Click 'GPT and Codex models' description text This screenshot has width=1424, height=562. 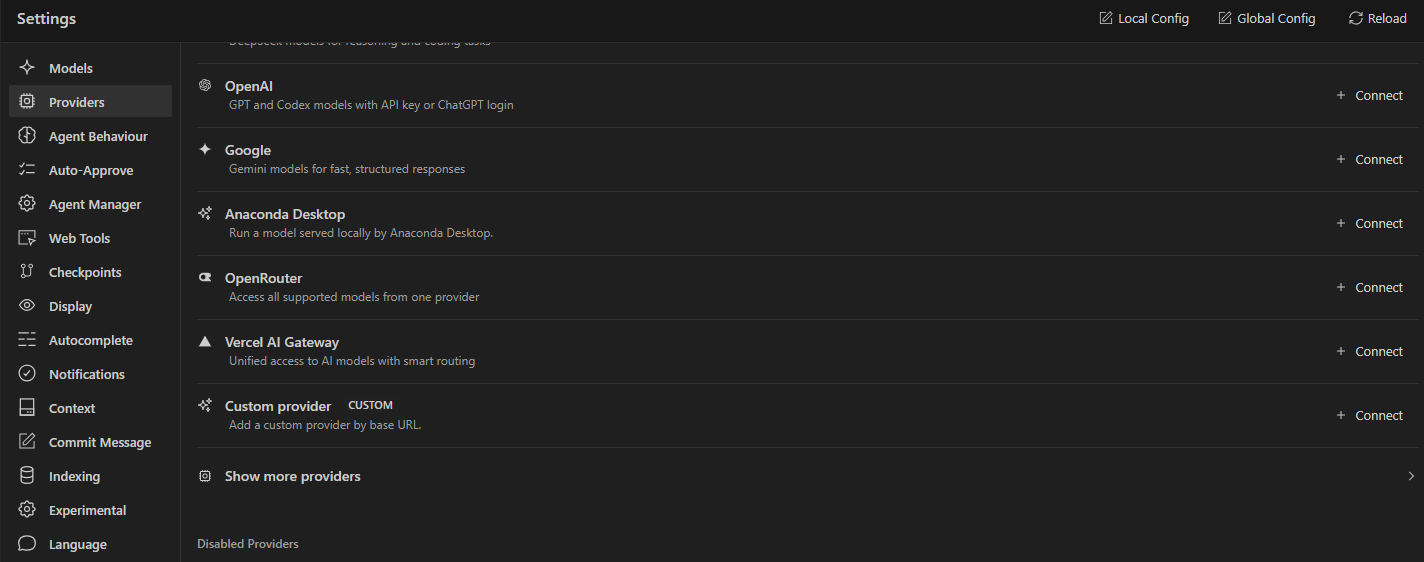[371, 105]
